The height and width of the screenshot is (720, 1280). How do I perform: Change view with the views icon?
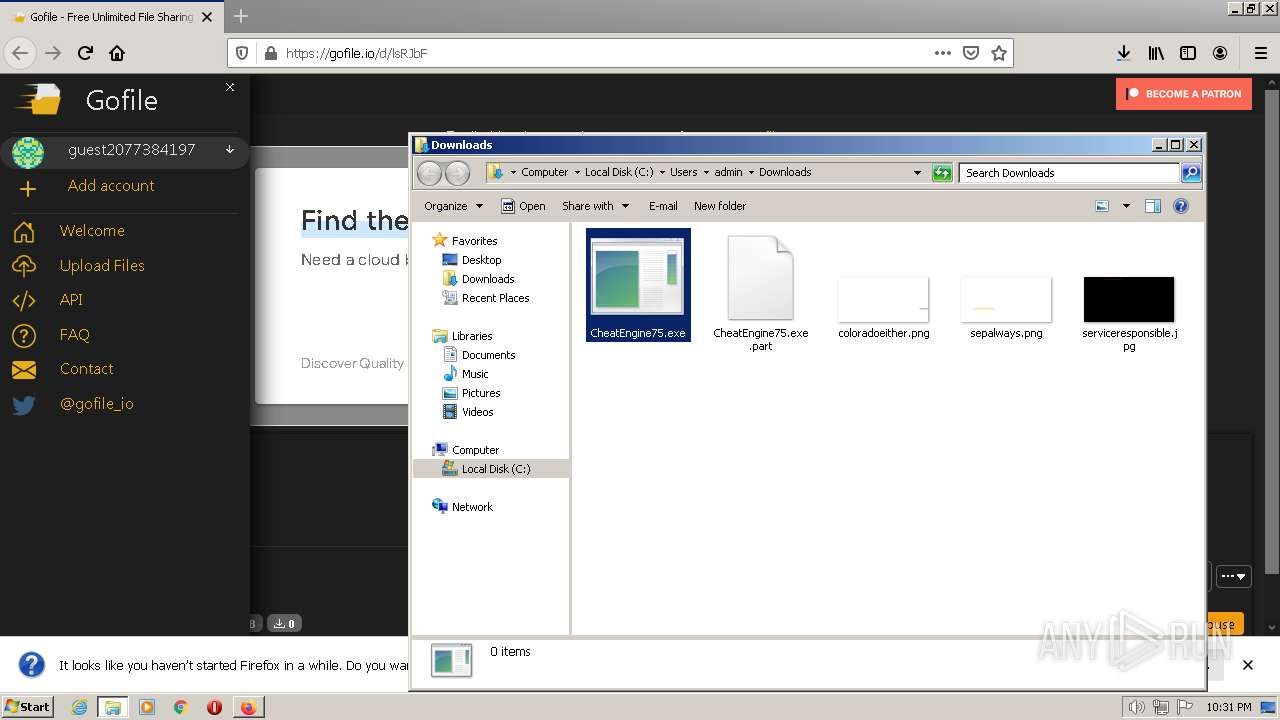[x=1102, y=206]
